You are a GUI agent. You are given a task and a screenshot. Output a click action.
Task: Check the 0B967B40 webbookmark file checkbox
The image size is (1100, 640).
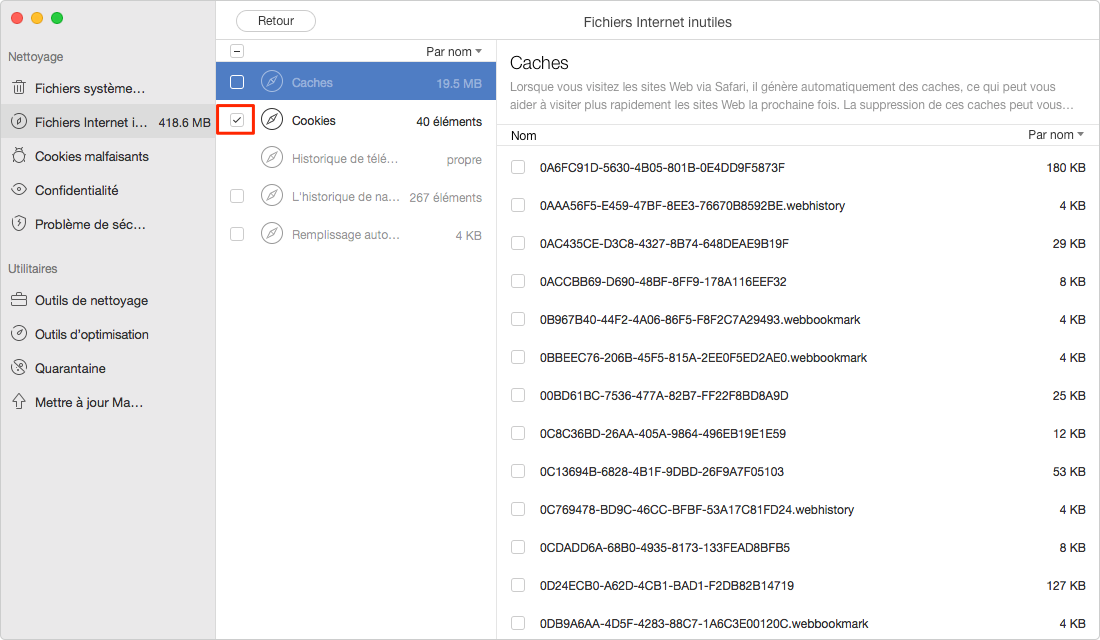(518, 319)
